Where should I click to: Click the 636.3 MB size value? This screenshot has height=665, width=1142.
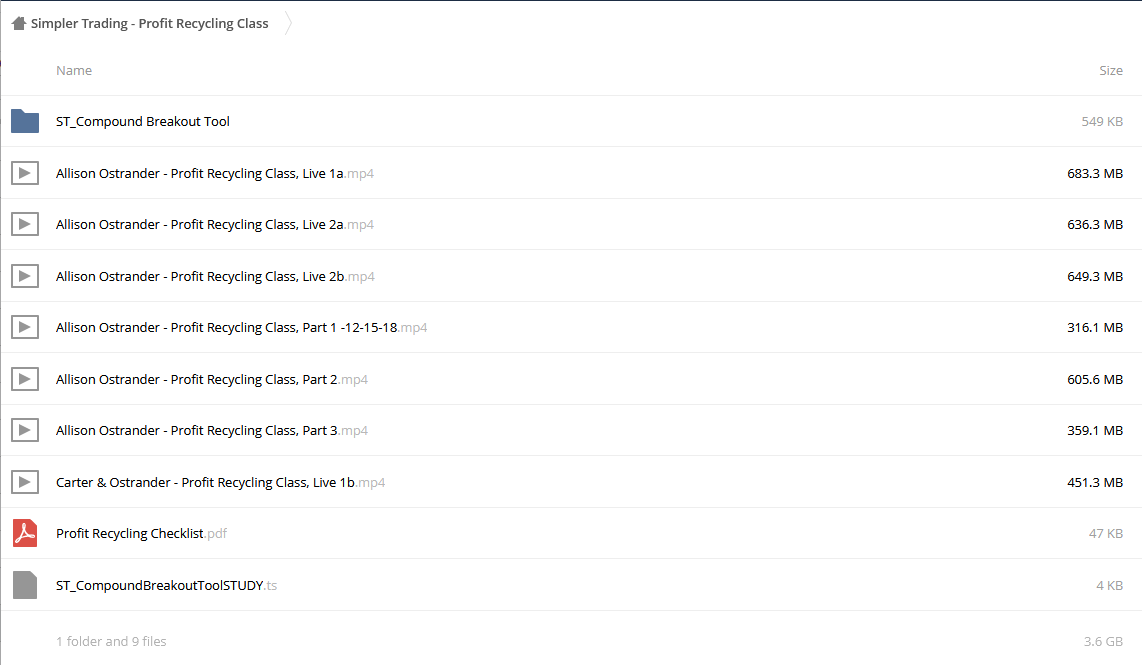click(x=1095, y=224)
